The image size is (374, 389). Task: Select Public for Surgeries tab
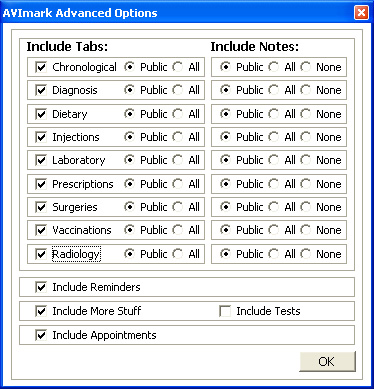[x=129, y=207]
